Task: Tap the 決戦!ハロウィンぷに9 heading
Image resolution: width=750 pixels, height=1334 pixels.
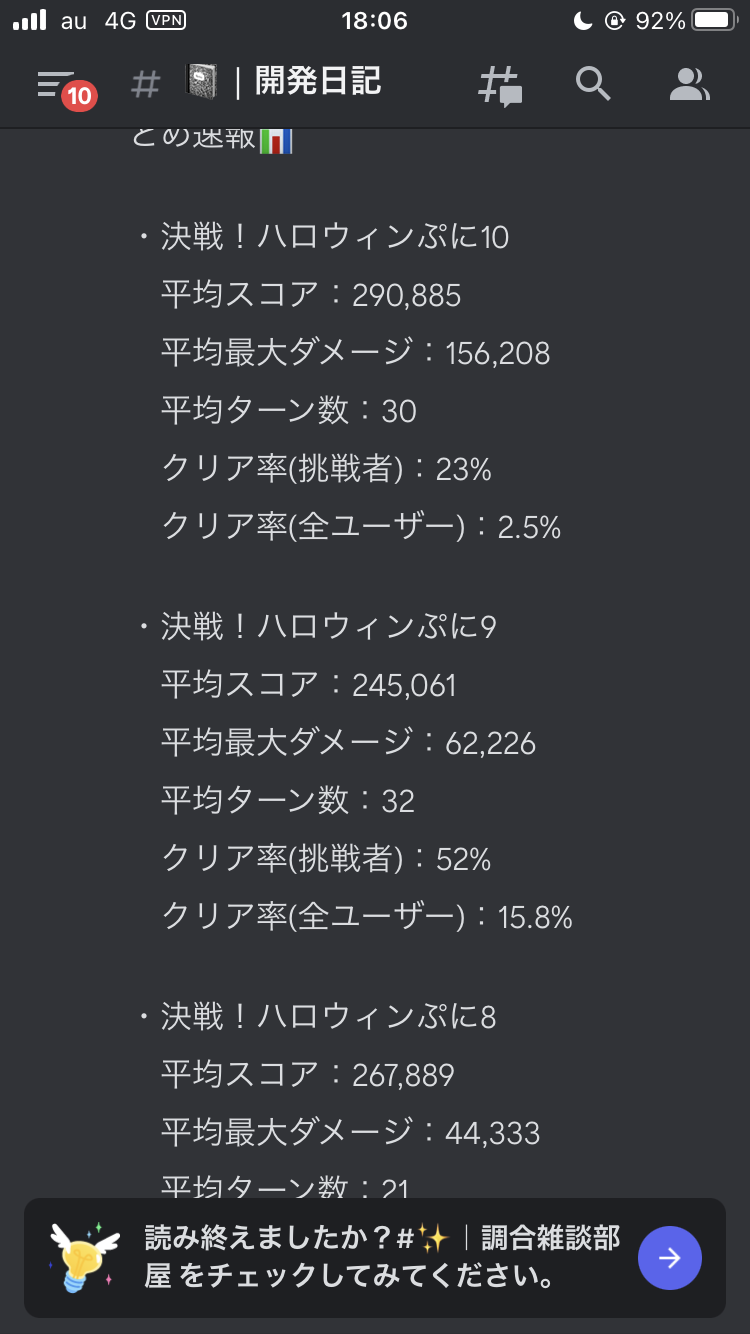Action: point(329,627)
